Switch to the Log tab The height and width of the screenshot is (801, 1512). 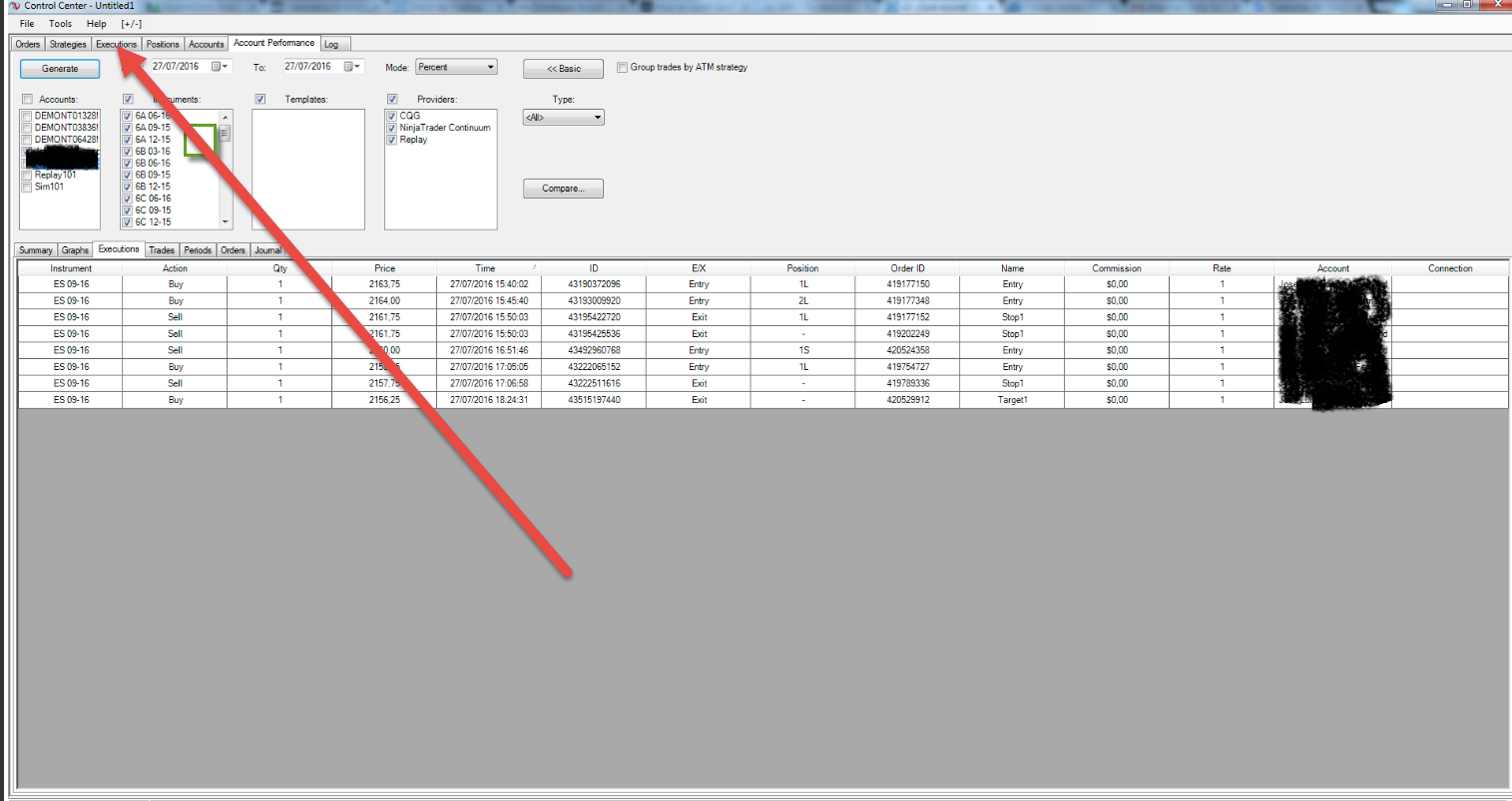coord(331,44)
